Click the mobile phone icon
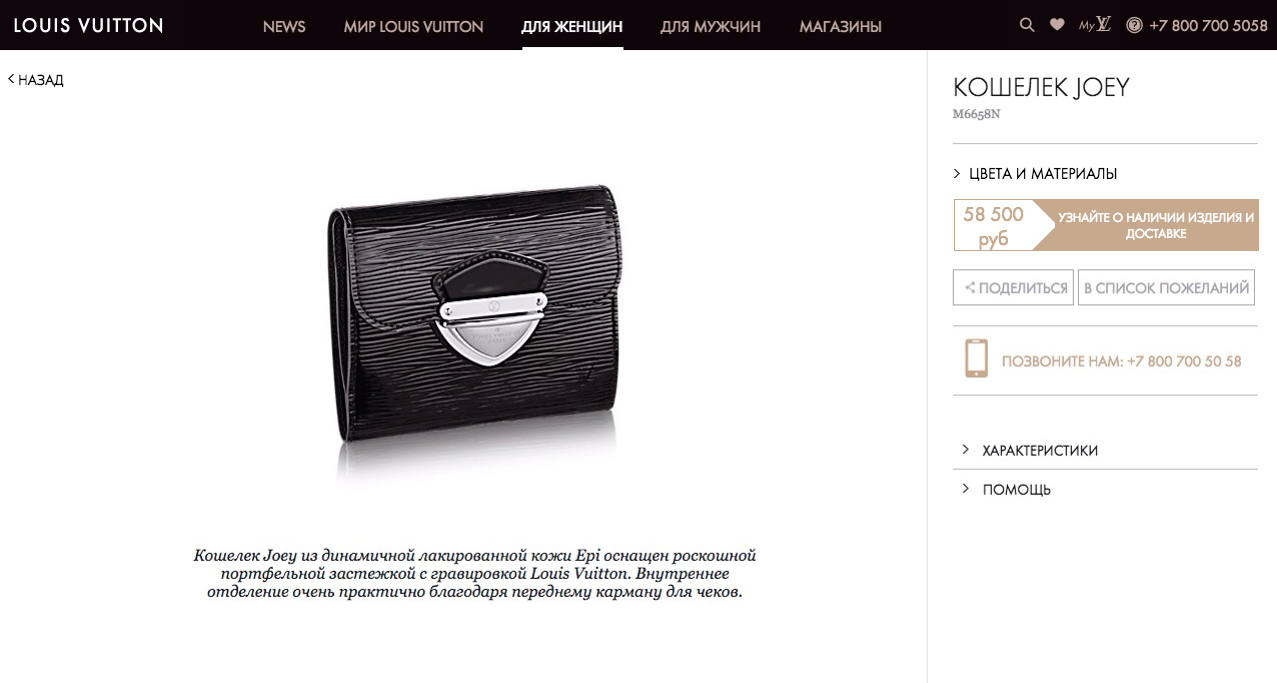The width and height of the screenshot is (1277, 683). 976,358
